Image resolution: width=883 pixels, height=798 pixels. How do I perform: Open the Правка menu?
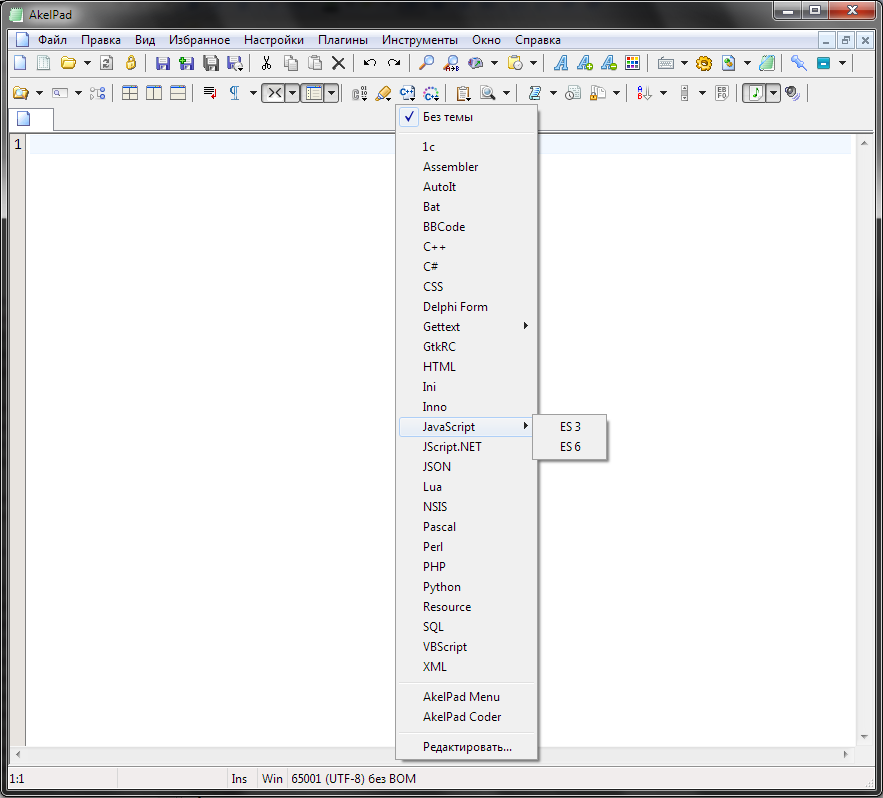(101, 40)
